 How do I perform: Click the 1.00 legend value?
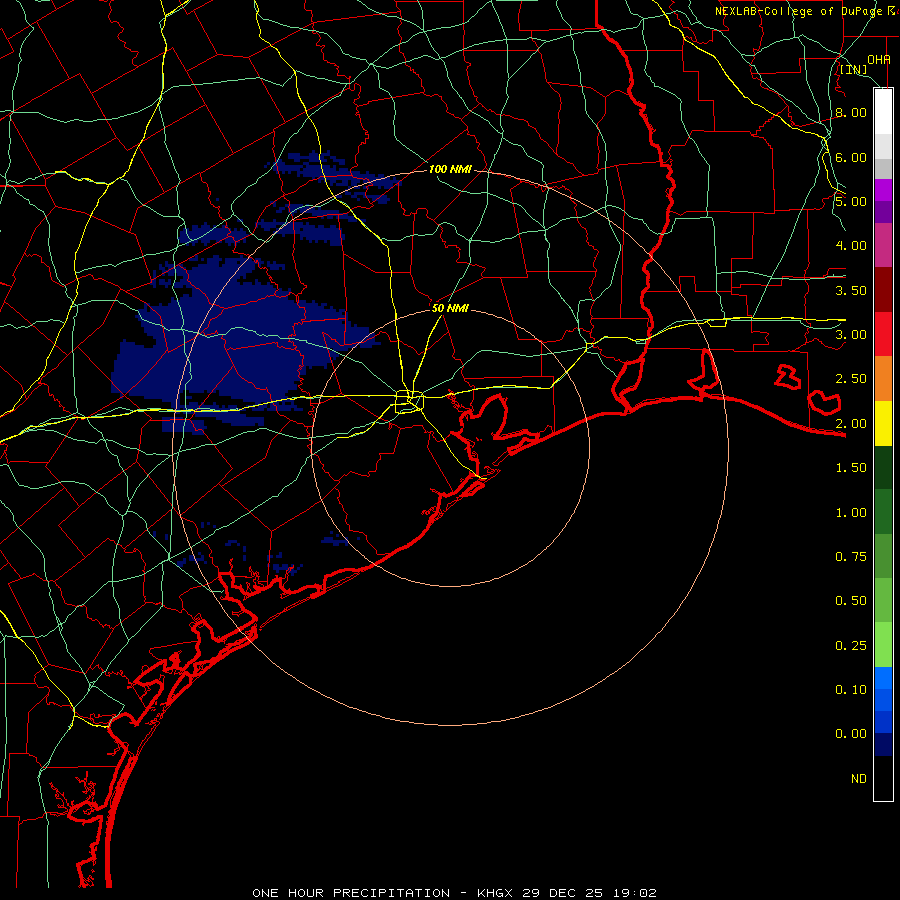[851, 513]
